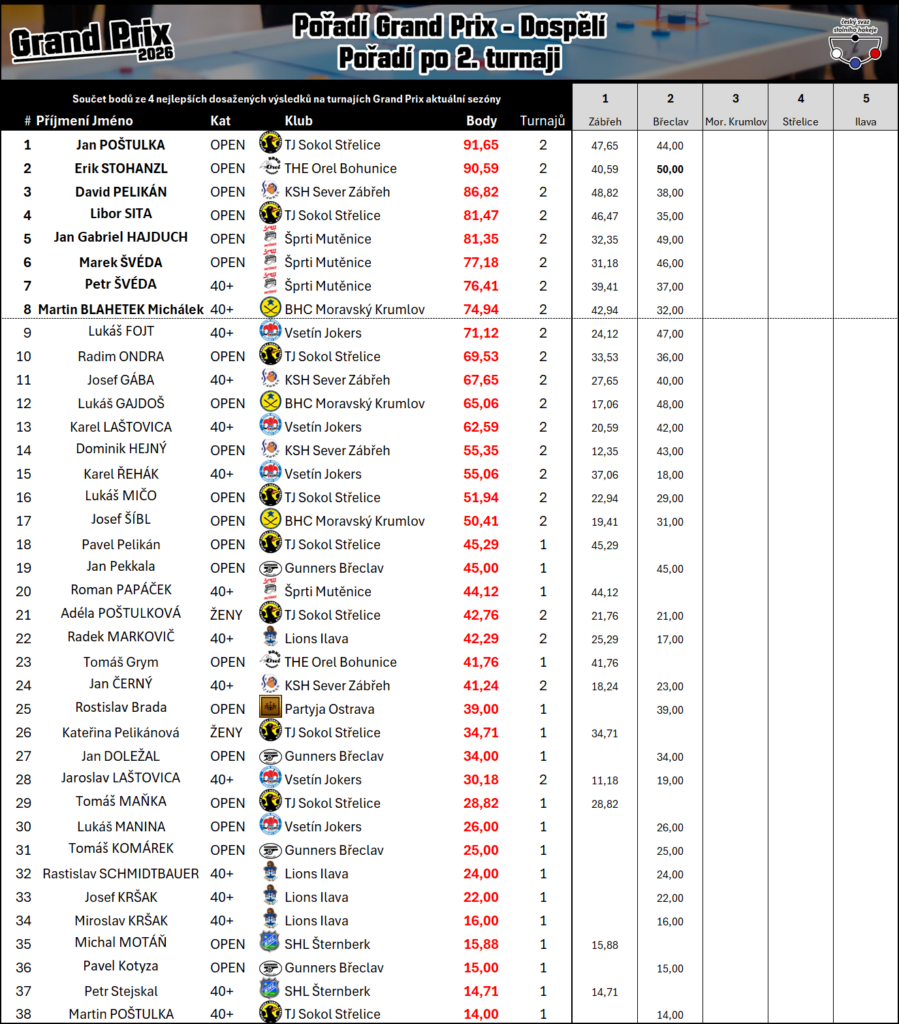Select SHL Šternberk logo in Michal MOTÁŇ row

pyautogui.click(x=269, y=943)
